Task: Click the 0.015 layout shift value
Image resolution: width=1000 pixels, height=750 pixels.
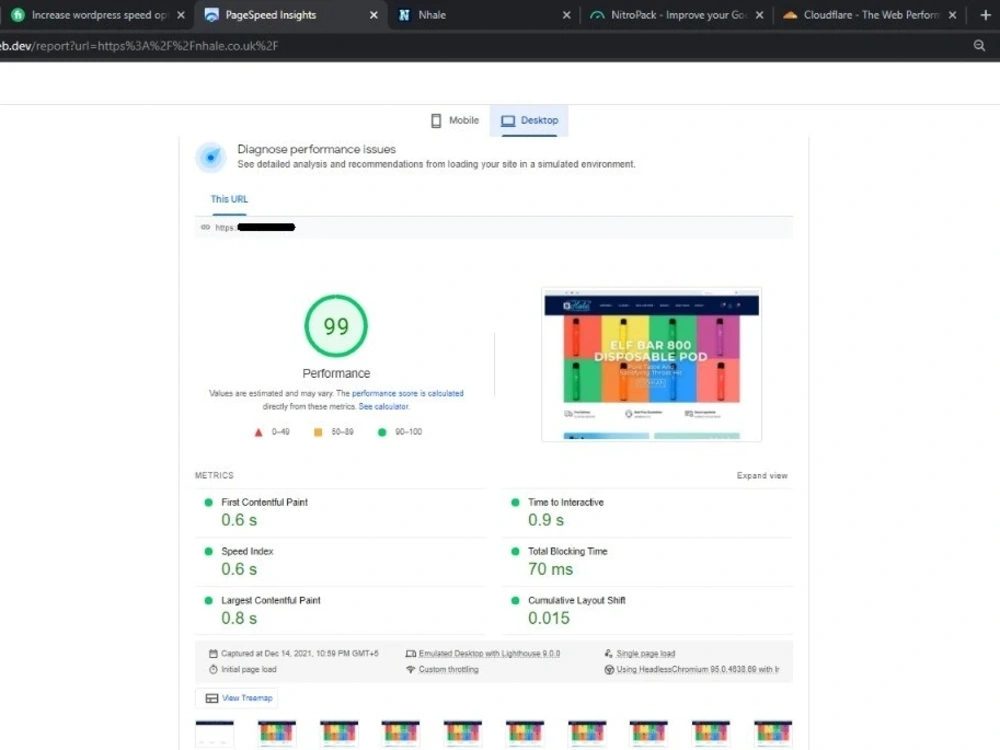Action: click(x=548, y=618)
